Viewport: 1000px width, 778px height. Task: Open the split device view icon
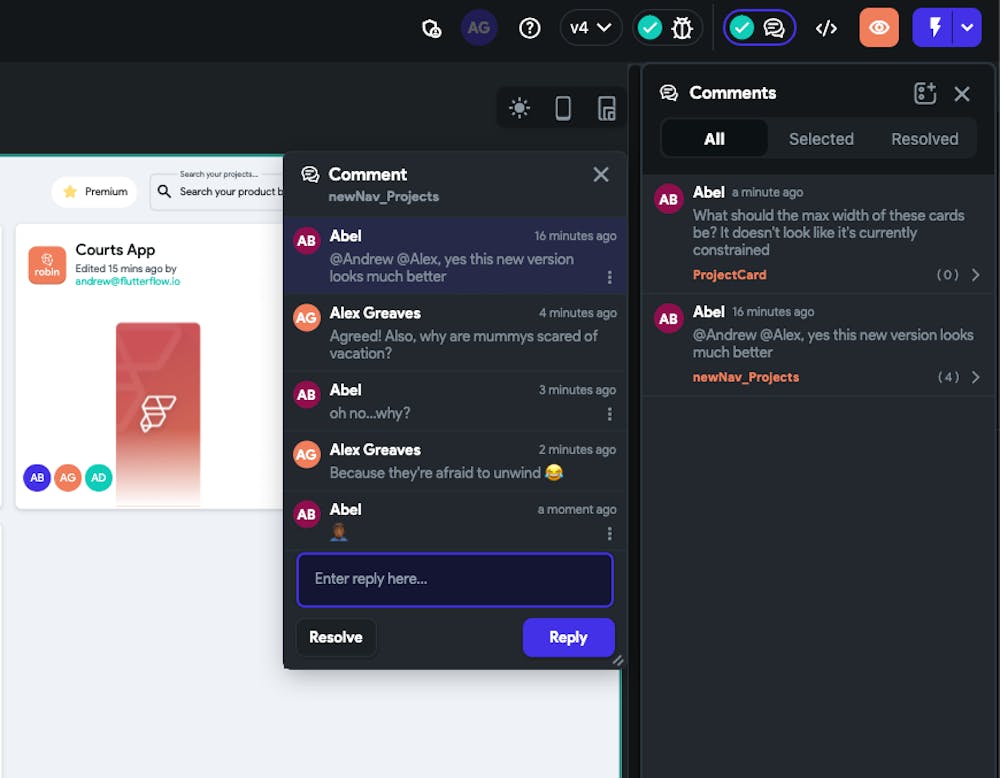tap(607, 107)
